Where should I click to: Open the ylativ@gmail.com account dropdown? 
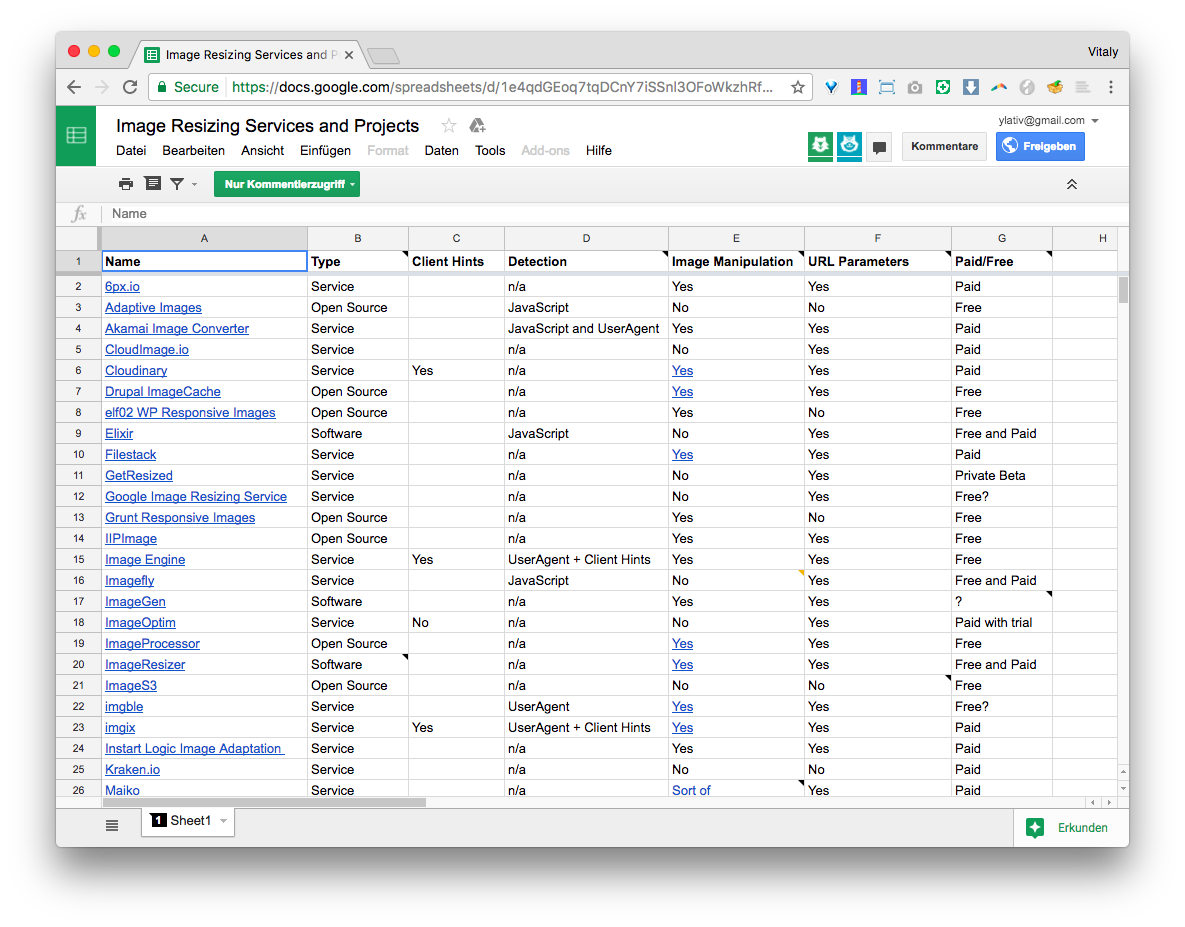point(1095,121)
